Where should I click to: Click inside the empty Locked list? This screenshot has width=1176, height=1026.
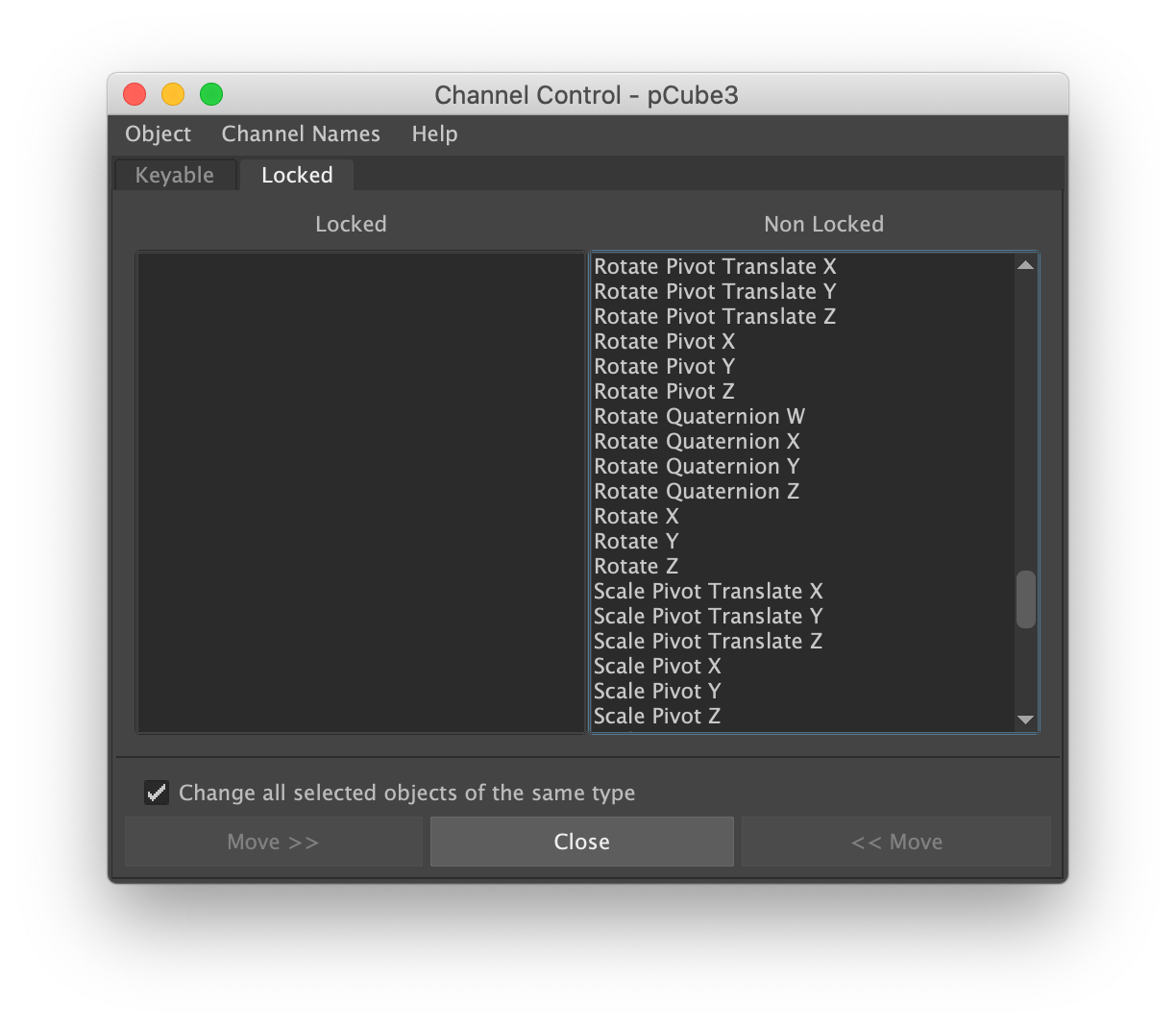360,492
